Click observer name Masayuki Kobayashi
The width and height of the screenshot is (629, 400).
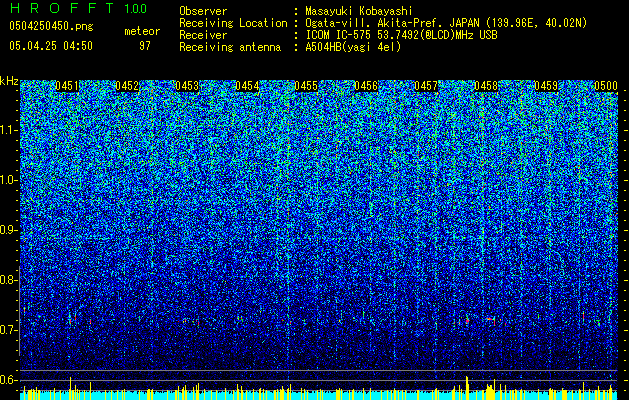[358, 11]
